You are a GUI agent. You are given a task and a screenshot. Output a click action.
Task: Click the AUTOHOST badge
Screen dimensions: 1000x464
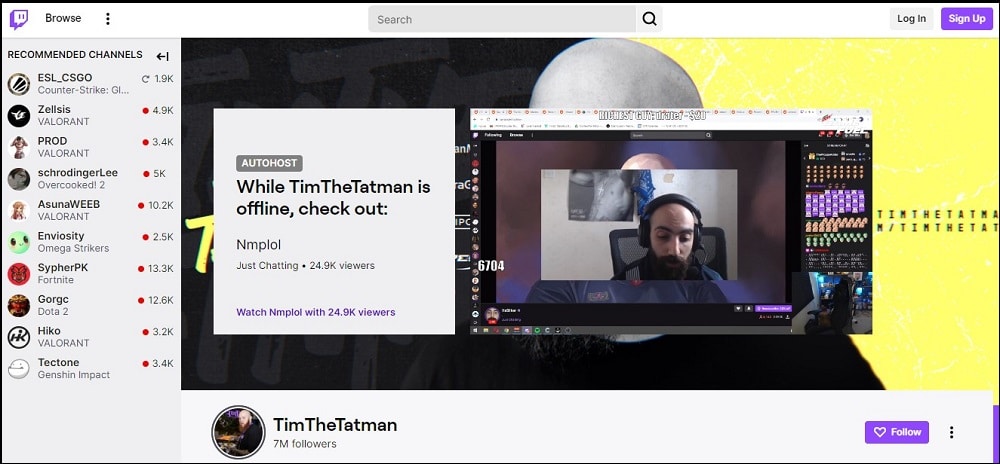269,163
